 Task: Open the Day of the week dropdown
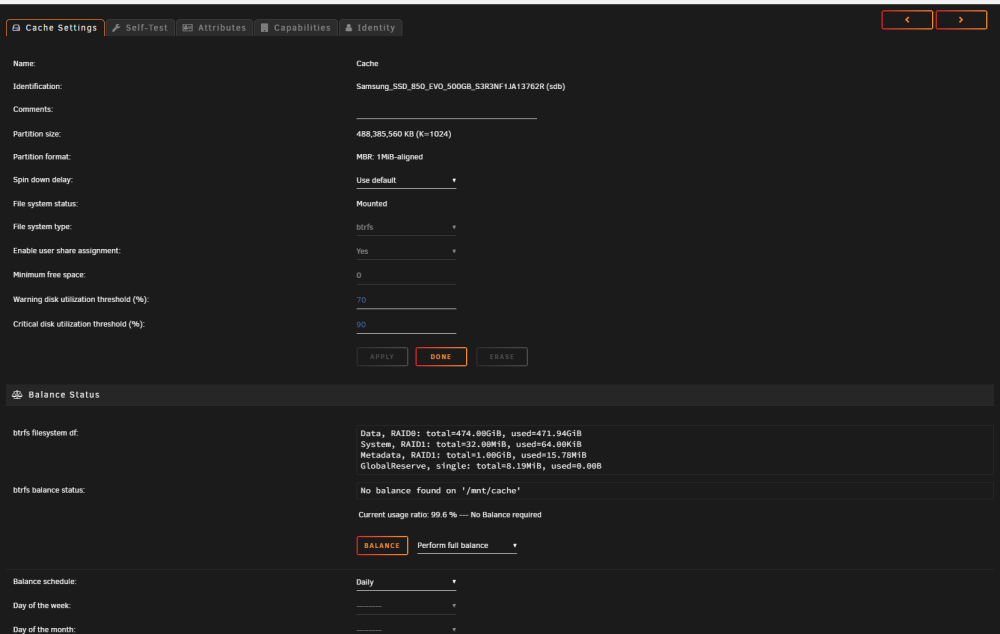(x=406, y=606)
